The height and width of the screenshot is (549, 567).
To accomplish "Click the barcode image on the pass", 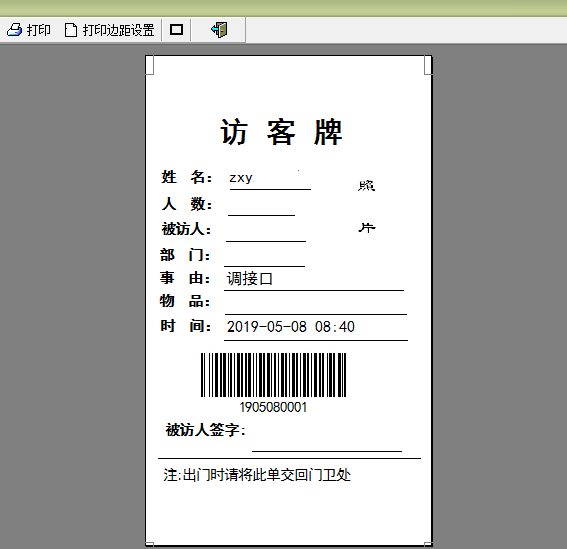I will pos(273,375).
